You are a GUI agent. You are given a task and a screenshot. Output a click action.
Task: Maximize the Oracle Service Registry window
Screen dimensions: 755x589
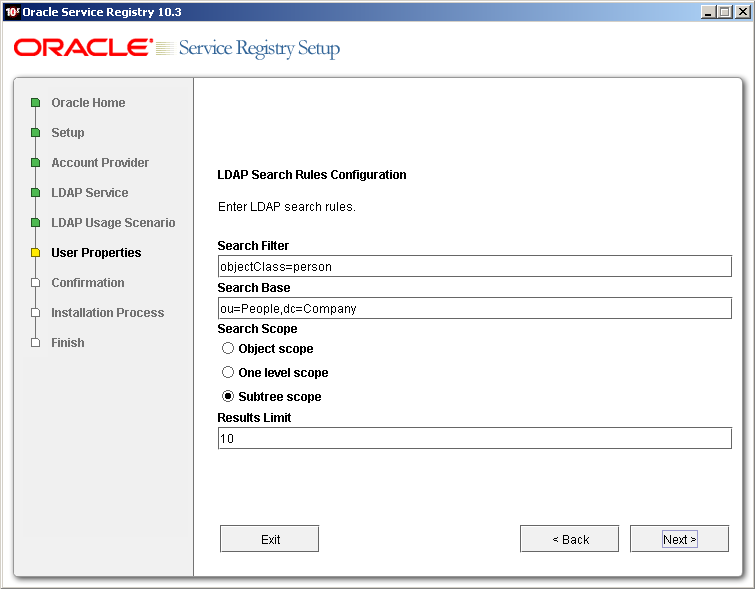[724, 12]
